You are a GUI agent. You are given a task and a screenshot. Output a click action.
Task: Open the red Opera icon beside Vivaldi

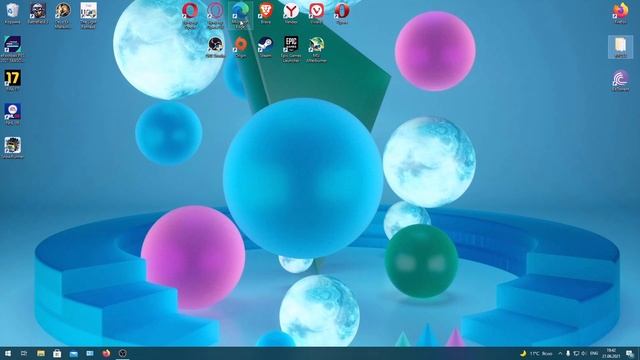342,13
